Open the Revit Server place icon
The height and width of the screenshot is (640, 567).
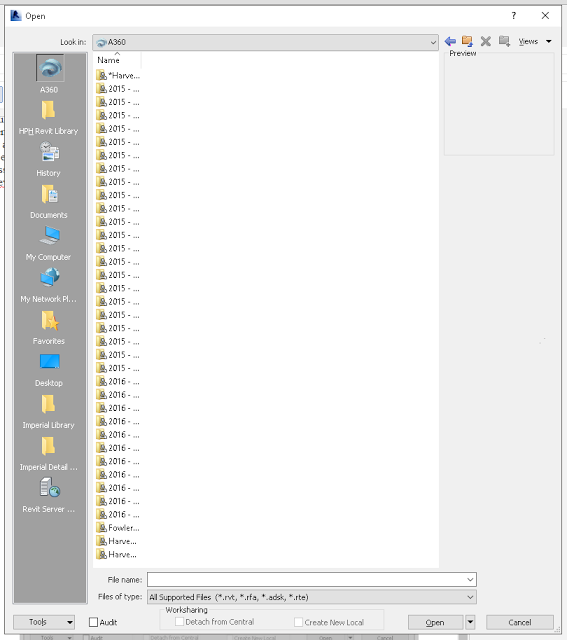49,487
